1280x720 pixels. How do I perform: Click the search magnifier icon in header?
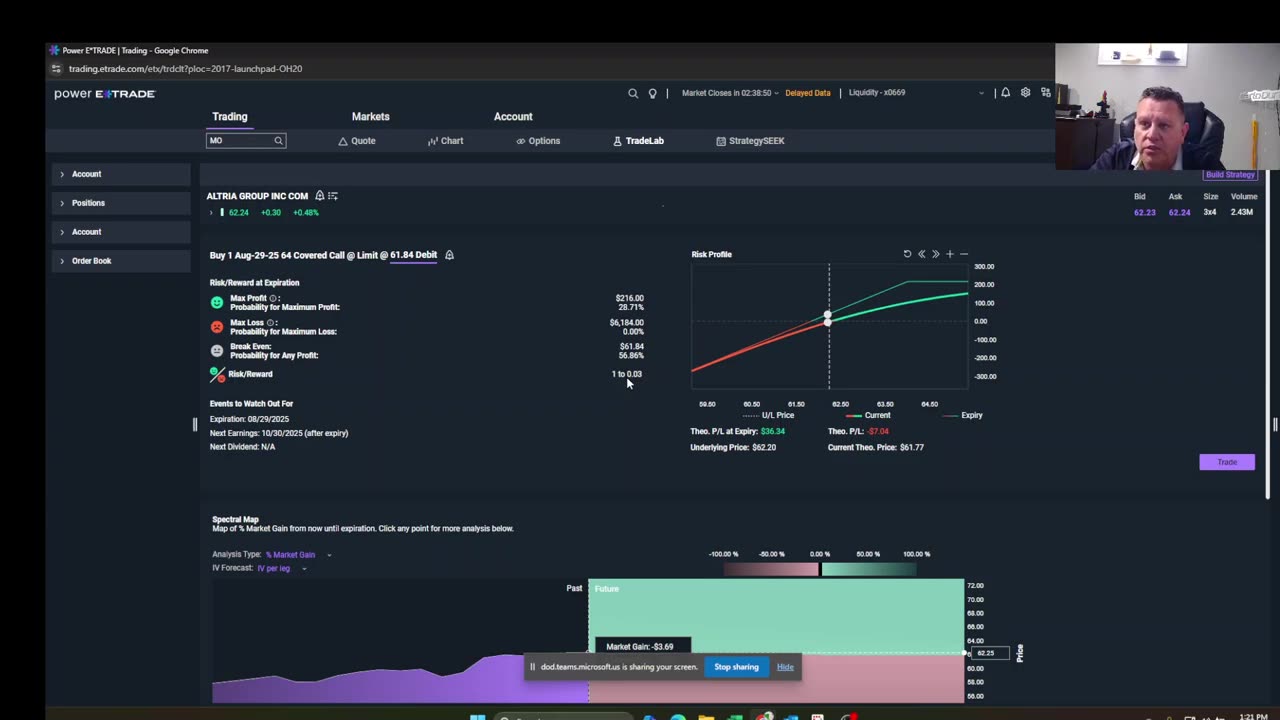(633, 93)
